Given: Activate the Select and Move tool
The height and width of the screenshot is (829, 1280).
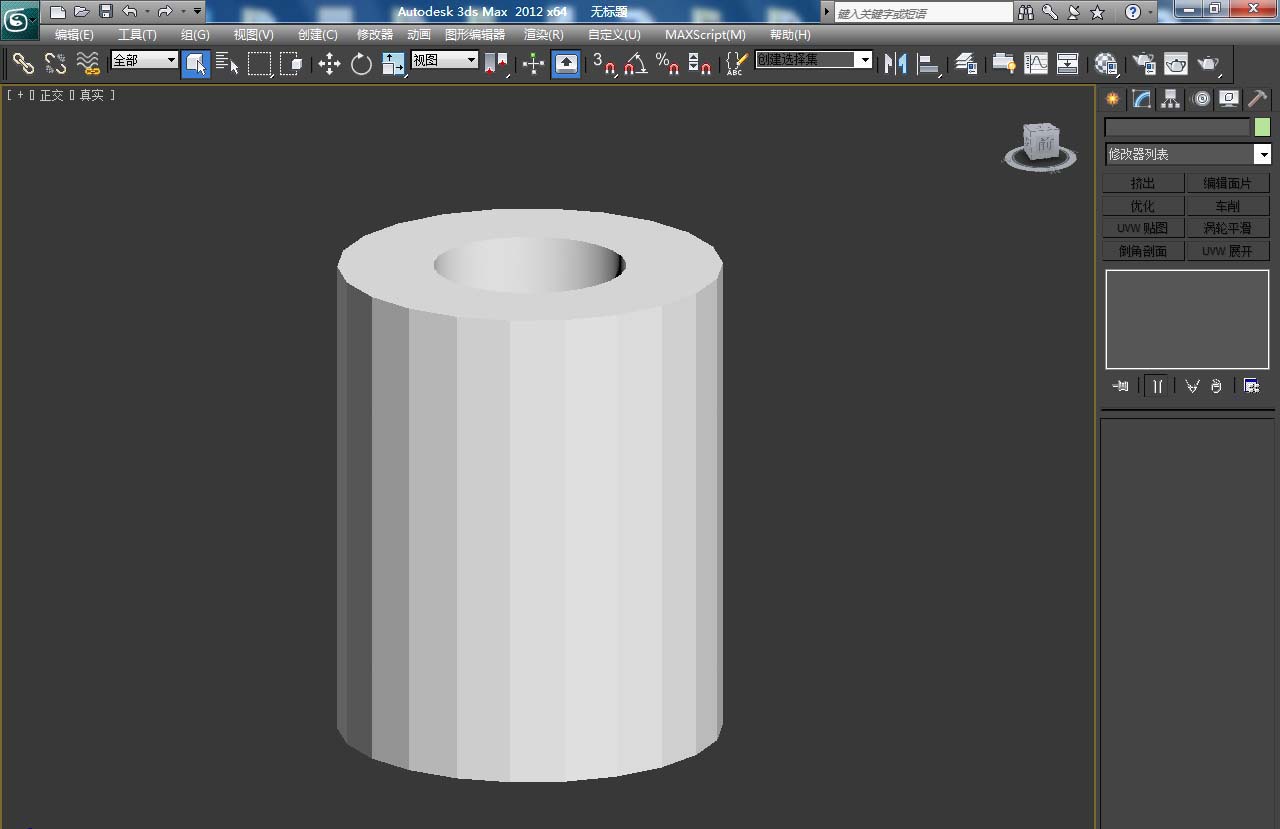Looking at the screenshot, I should 329,64.
